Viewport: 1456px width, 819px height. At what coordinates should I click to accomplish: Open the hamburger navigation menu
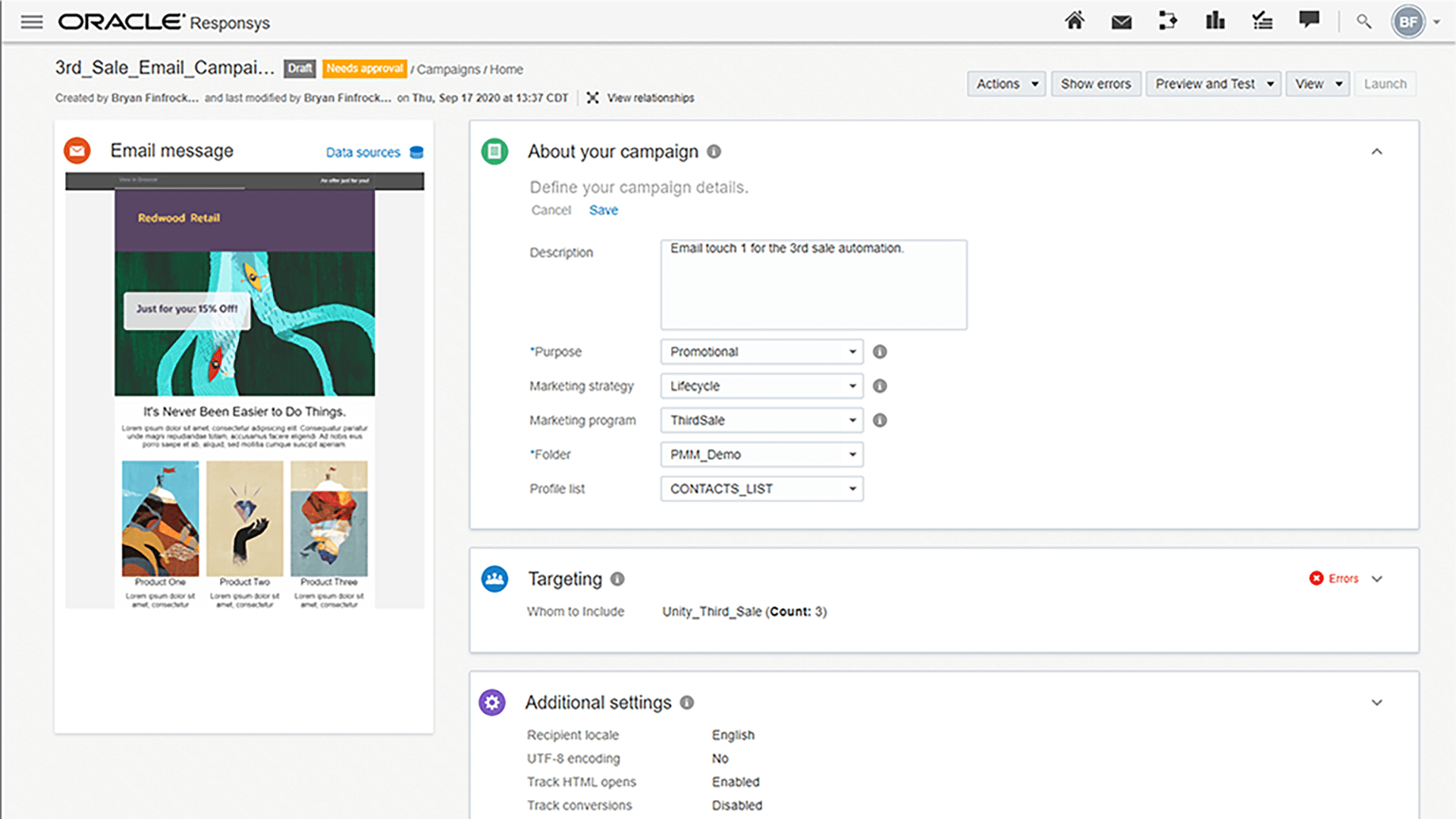pyautogui.click(x=31, y=21)
